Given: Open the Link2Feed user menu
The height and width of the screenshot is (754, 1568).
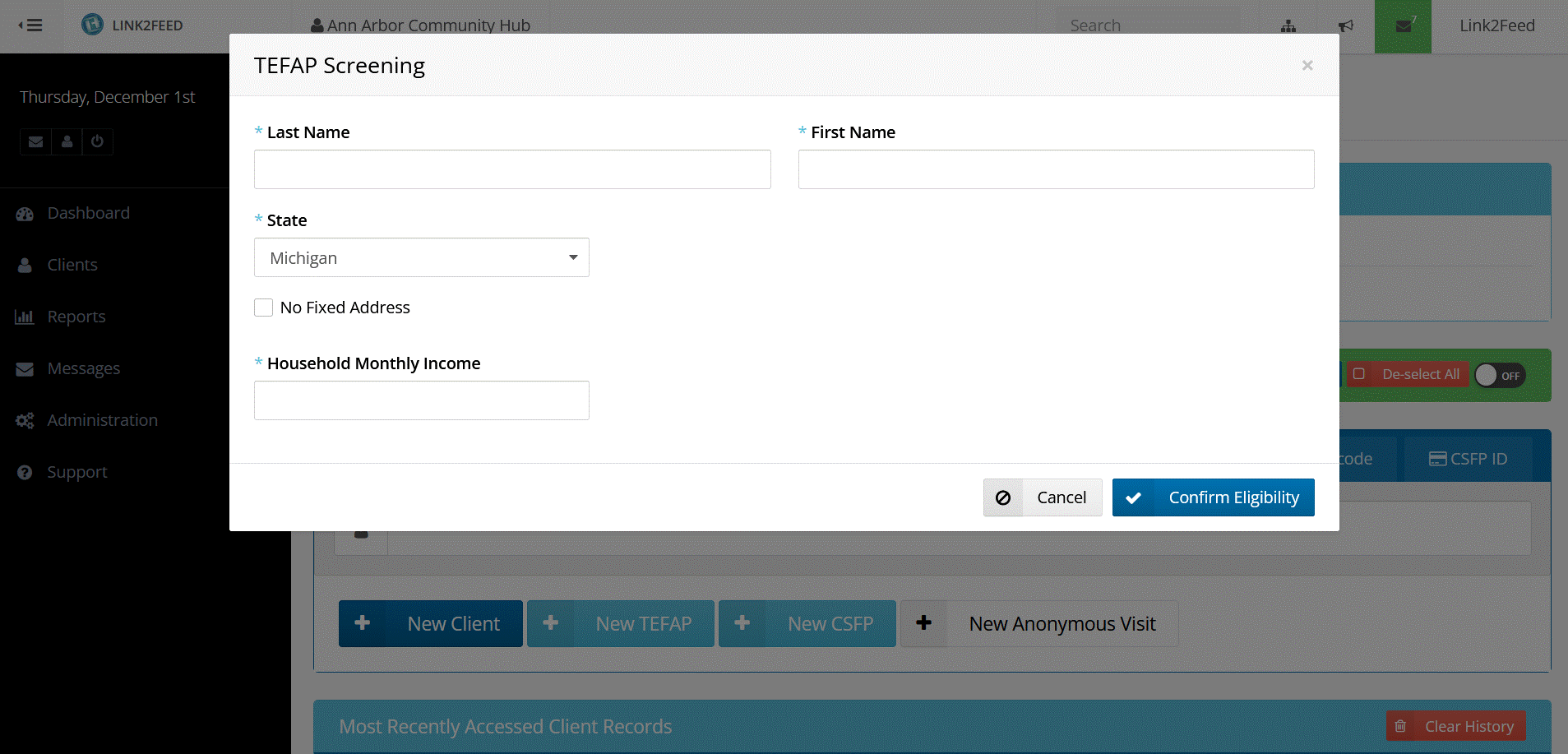Looking at the screenshot, I should [x=1496, y=25].
